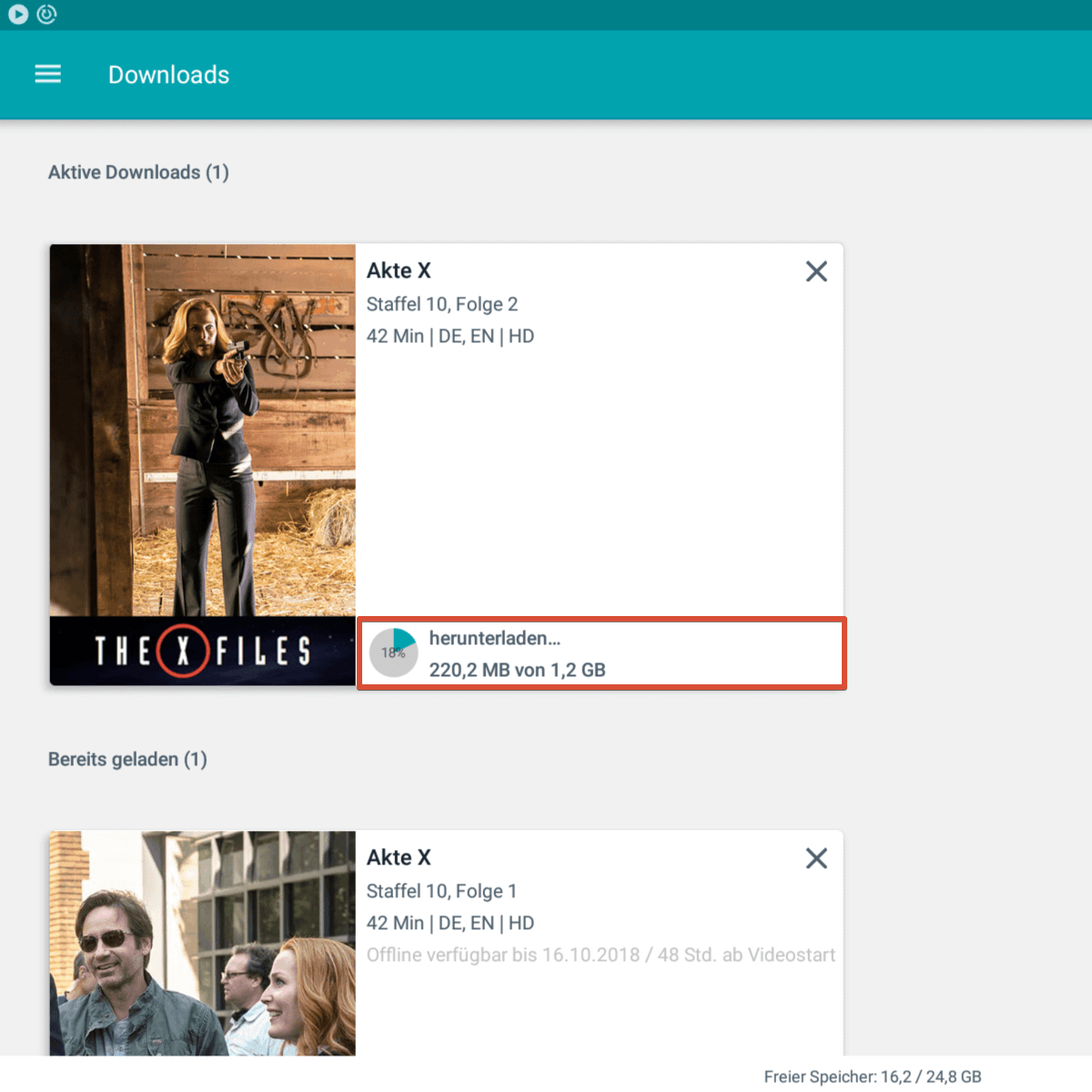Click the 'Aktive Downloads (1)' section heading
The width and height of the screenshot is (1092, 1092).
[x=138, y=172]
